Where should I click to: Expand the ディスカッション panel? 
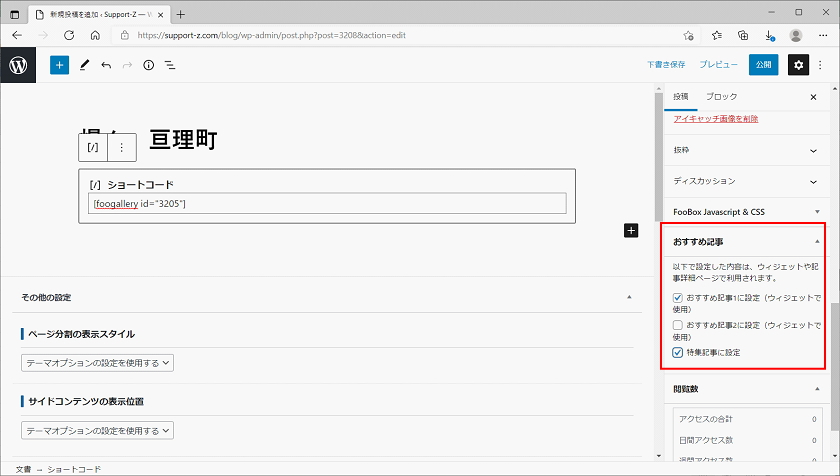tap(745, 181)
